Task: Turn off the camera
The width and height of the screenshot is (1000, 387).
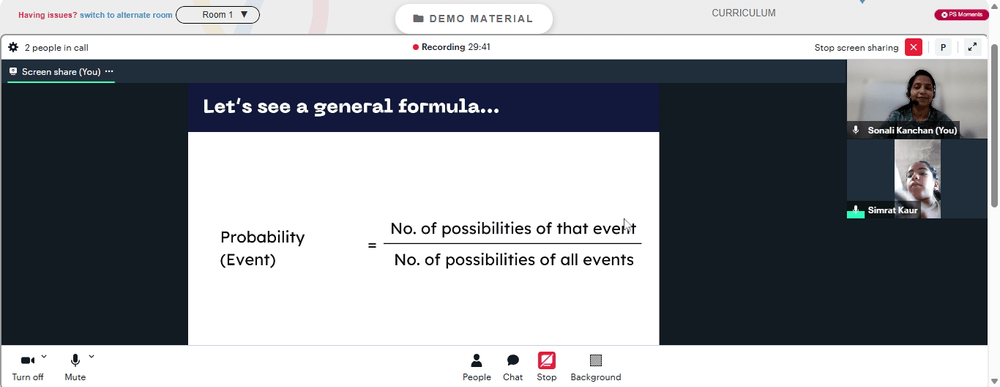Action: [27, 367]
